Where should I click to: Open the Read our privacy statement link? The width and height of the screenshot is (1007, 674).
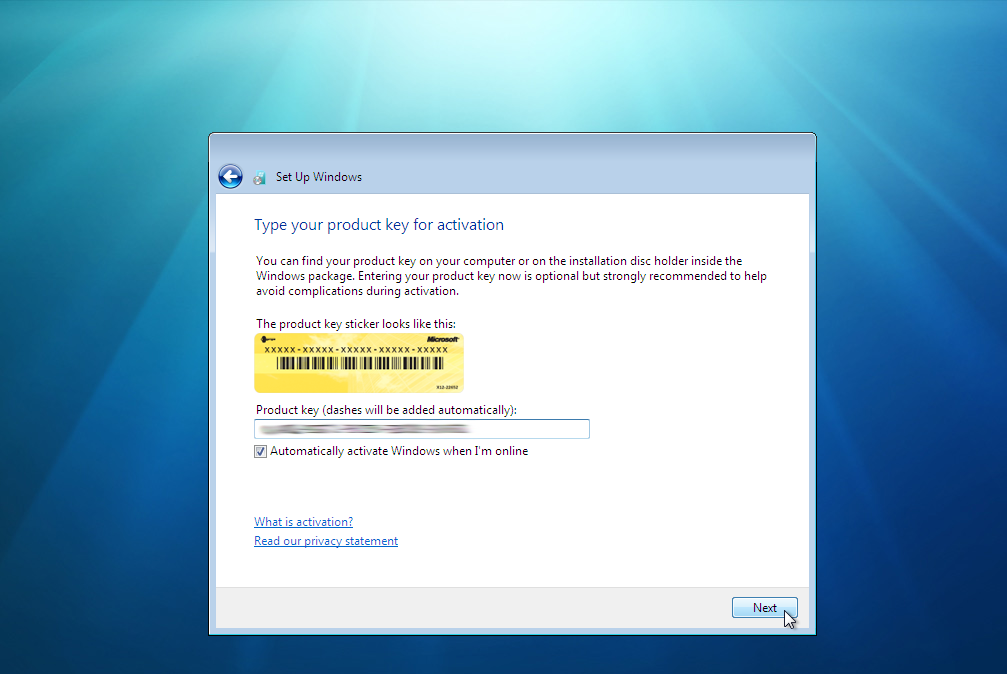pyautogui.click(x=326, y=541)
